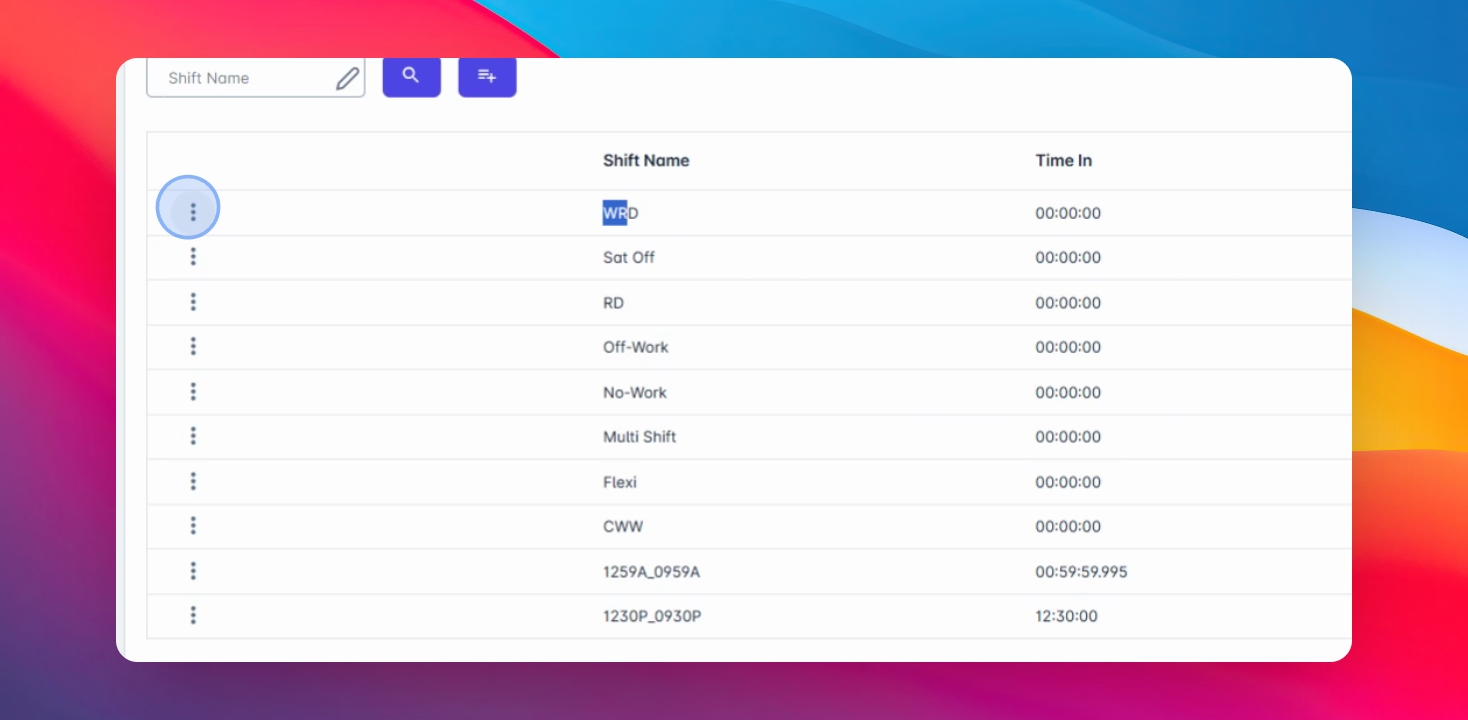Click the pencil icon in Shift Name field
The image size is (1468, 720).
tap(347, 78)
